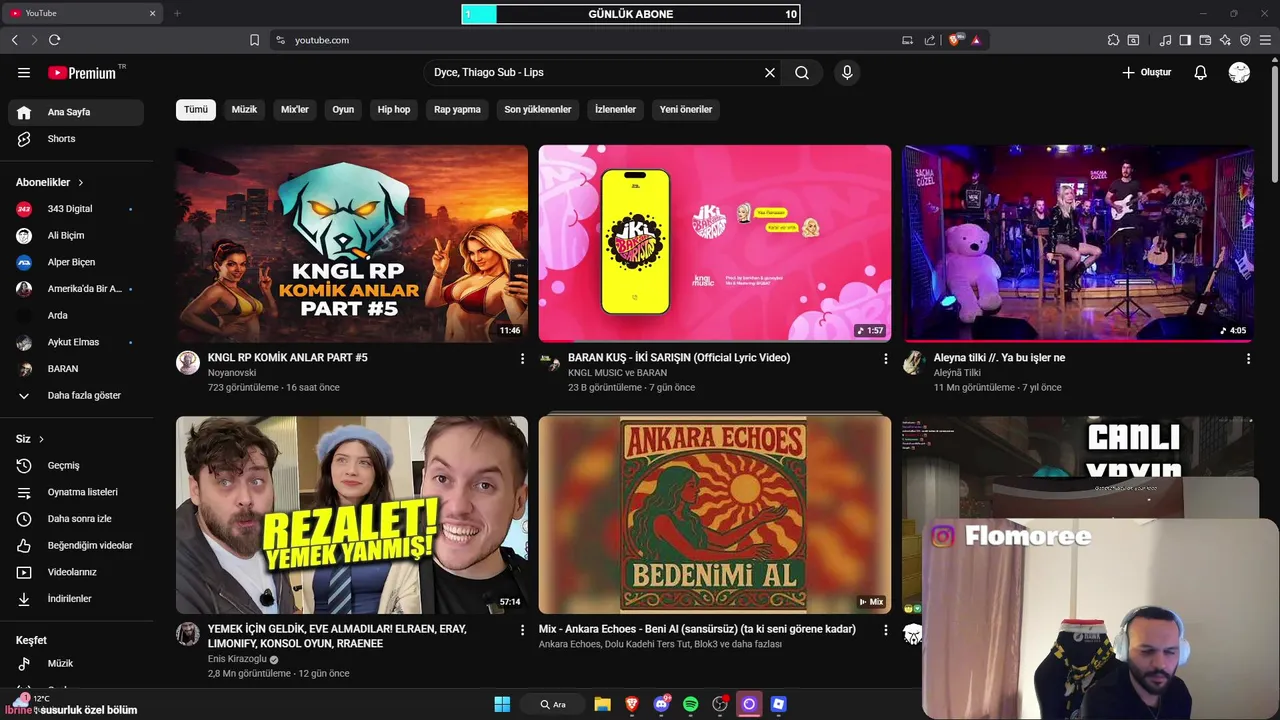This screenshot has width=1280, height=720.
Task: Open Brave Rewards triangle icon
Action: click(975, 40)
